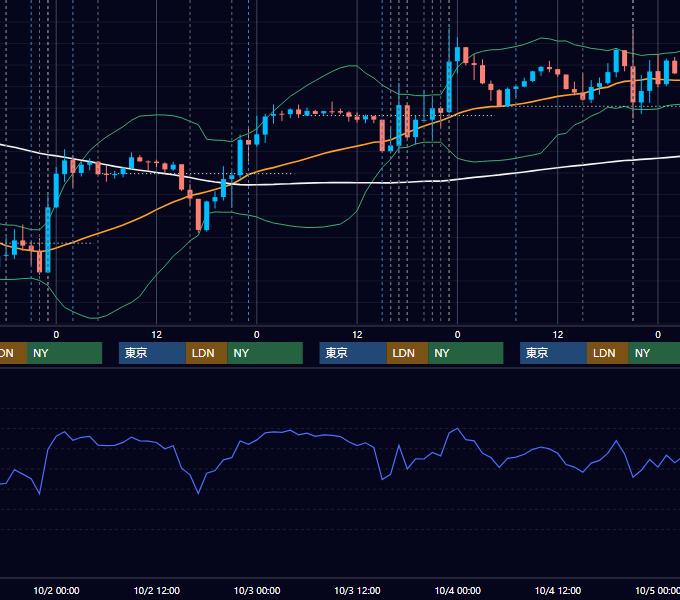
Task: Select the 東京 session block on 10/4
Action: [553, 353]
